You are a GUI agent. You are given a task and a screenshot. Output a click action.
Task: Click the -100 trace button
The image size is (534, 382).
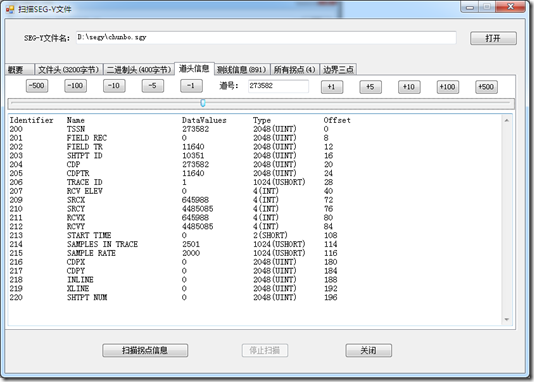tap(75, 86)
